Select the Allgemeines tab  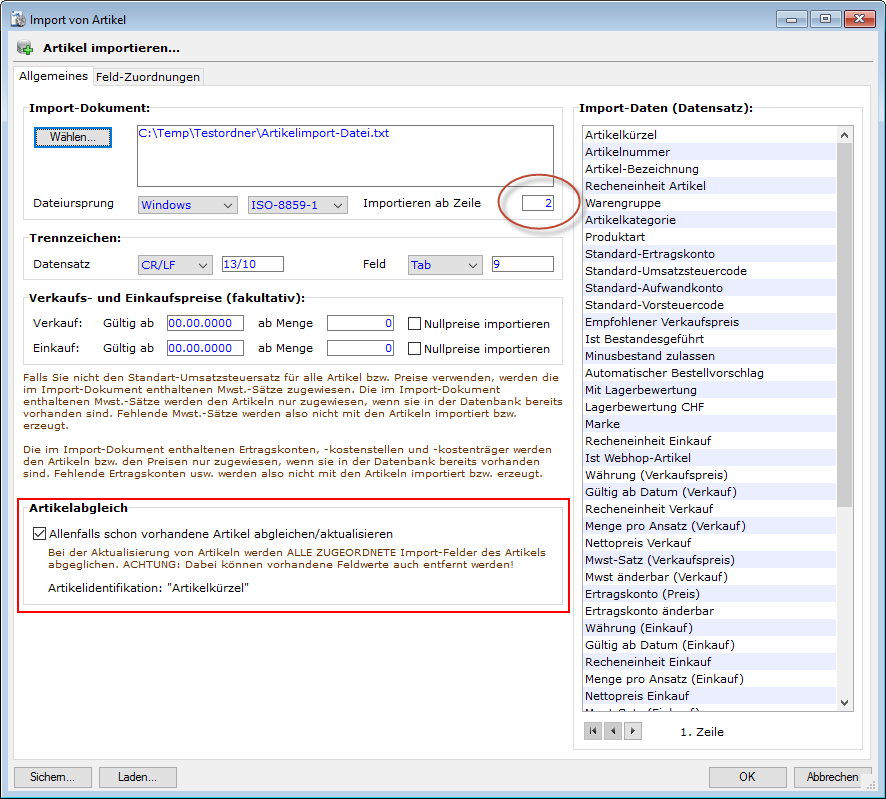(x=54, y=76)
